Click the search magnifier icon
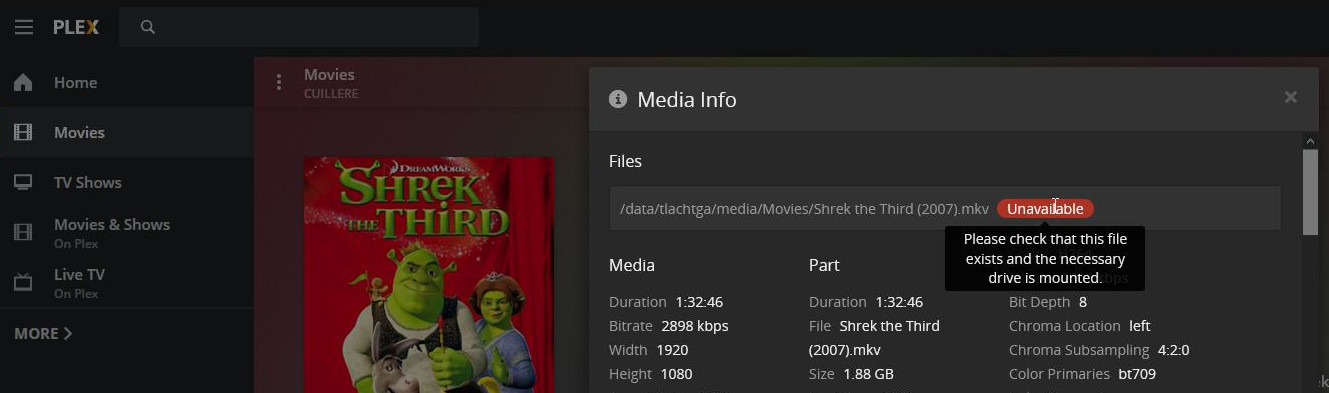 coord(148,27)
